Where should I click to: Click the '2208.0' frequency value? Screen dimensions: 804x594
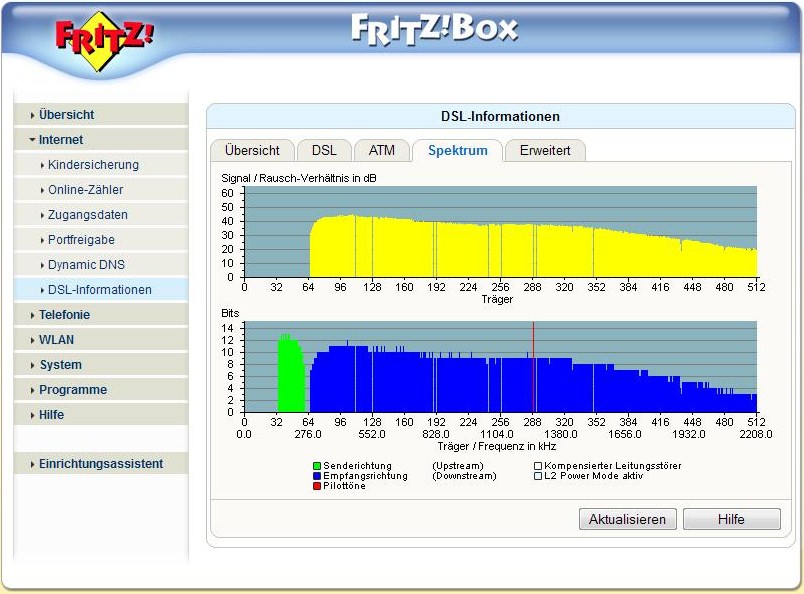[x=755, y=434]
